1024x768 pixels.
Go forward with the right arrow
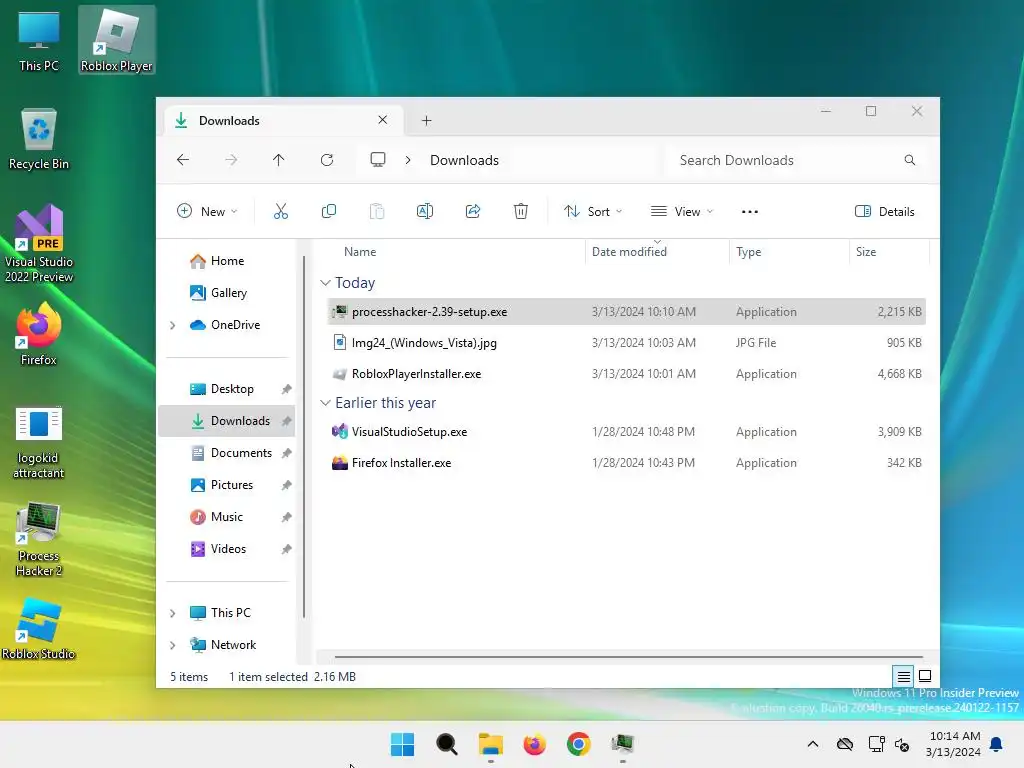click(x=231, y=160)
